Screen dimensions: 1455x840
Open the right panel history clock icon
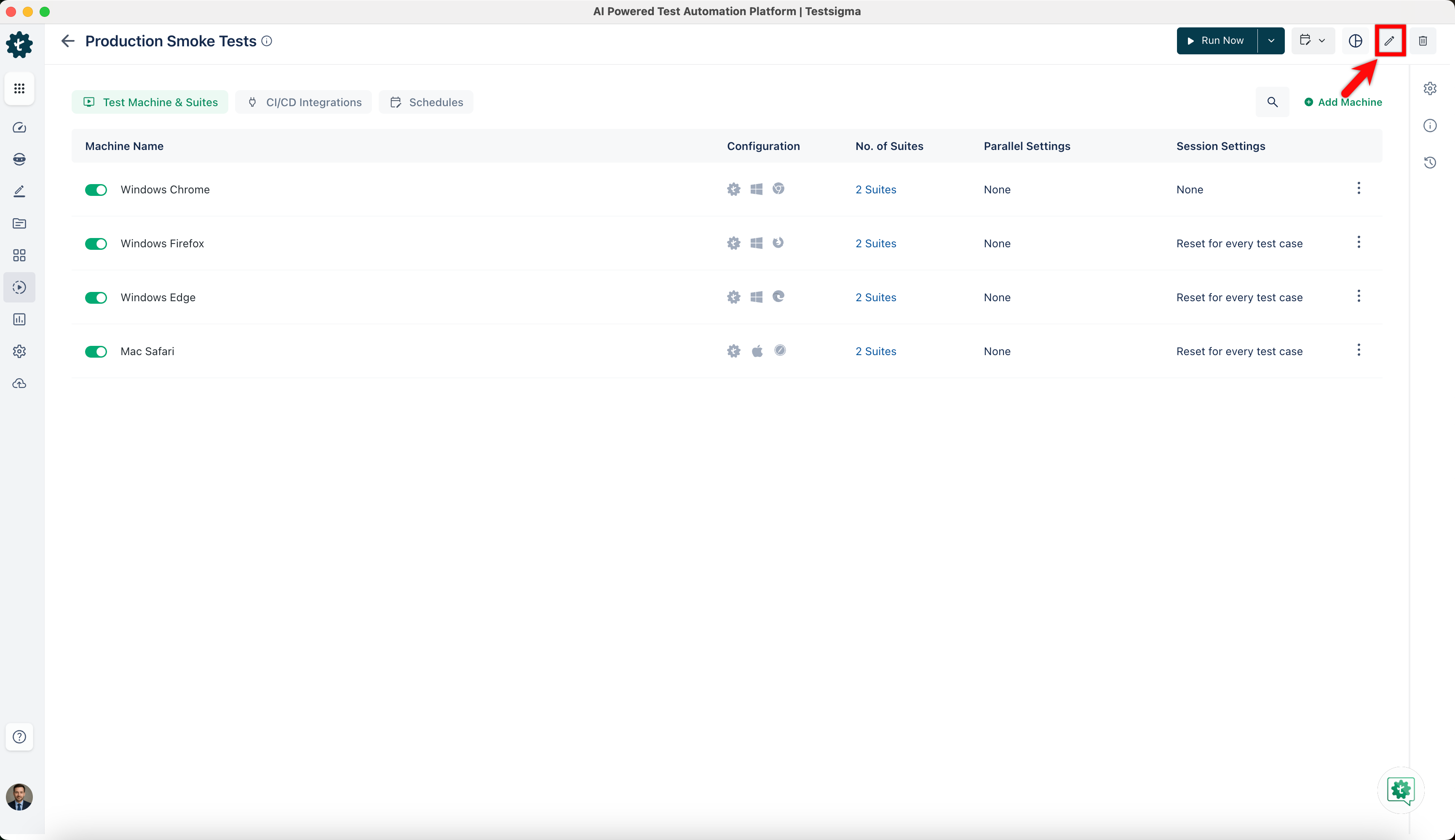pyautogui.click(x=1430, y=163)
